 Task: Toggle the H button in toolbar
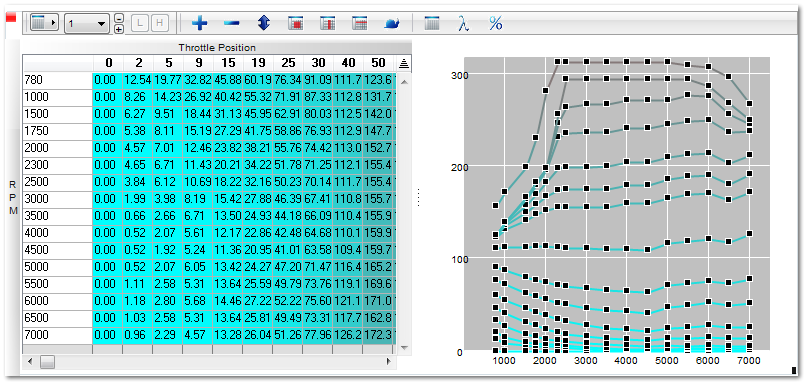tap(160, 23)
